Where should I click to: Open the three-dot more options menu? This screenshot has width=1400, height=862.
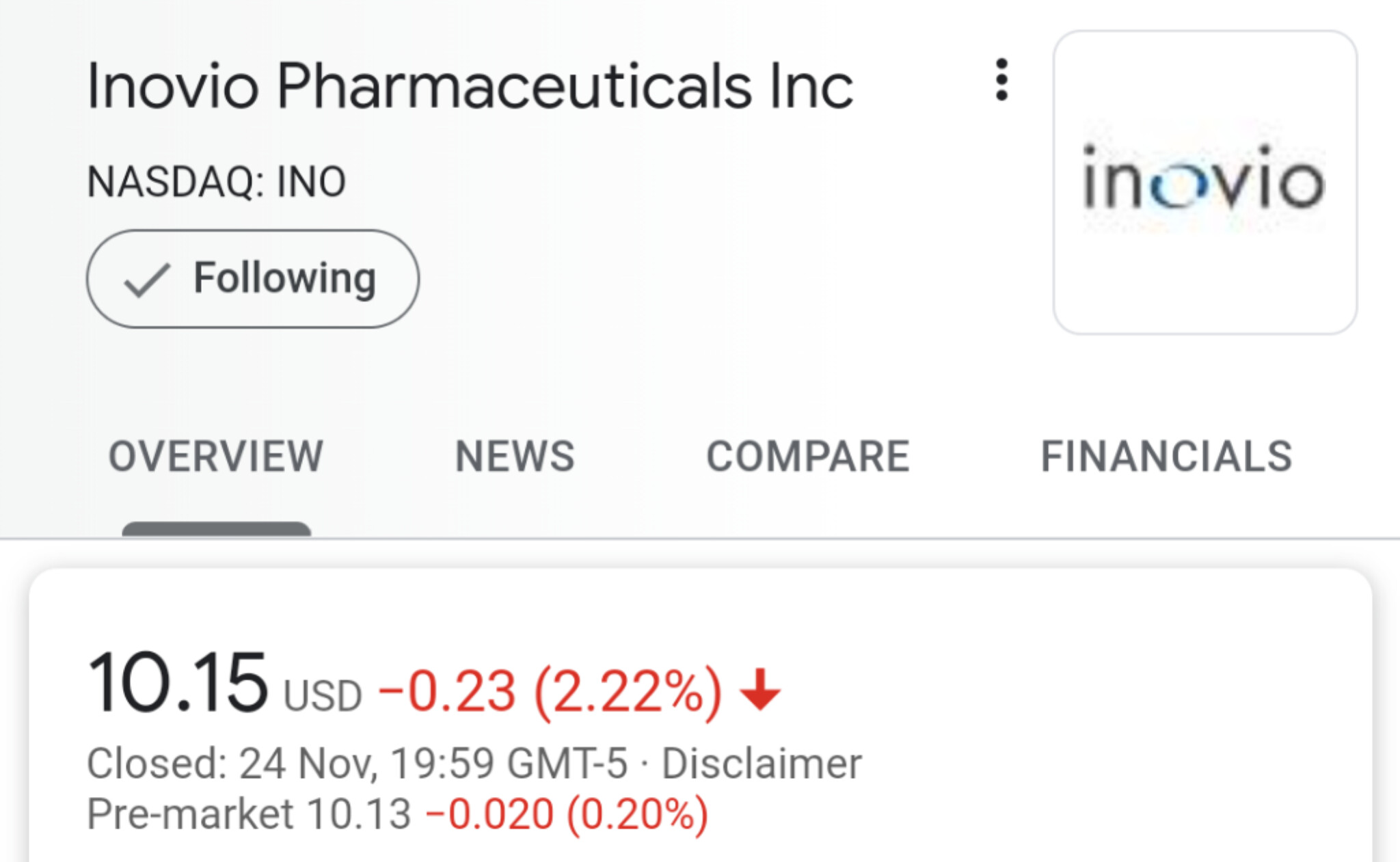pos(1001,80)
